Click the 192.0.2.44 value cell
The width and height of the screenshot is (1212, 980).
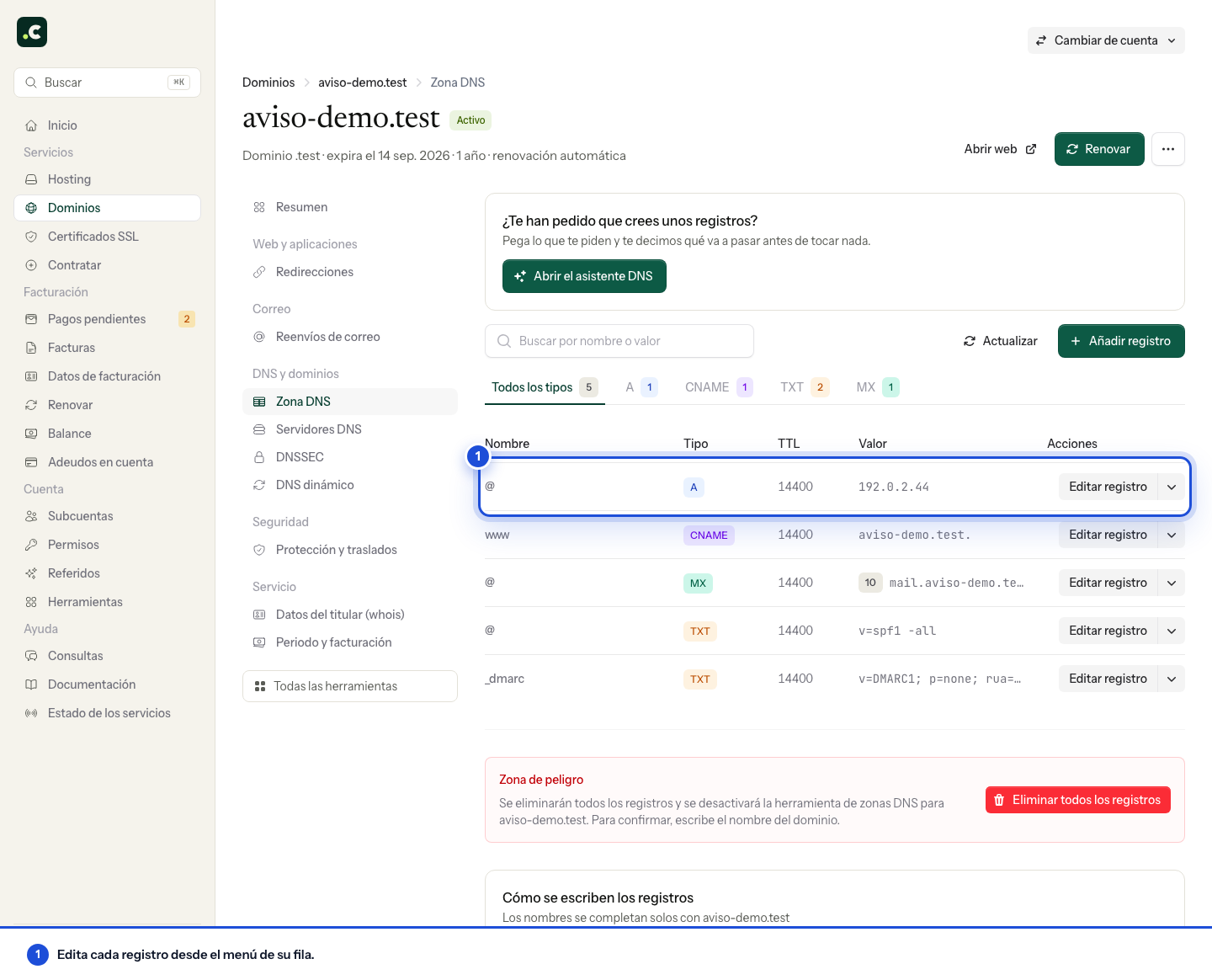click(x=894, y=487)
